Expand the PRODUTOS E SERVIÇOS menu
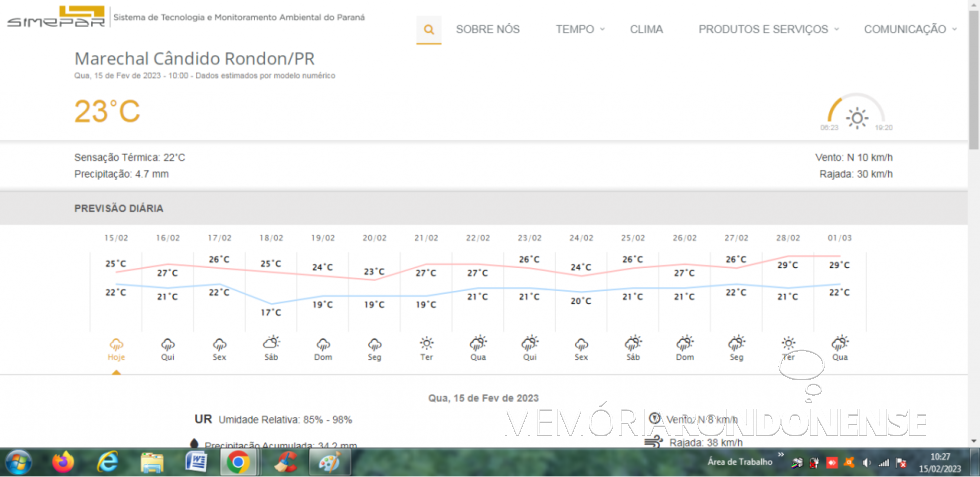The height and width of the screenshot is (477, 980). [x=768, y=30]
